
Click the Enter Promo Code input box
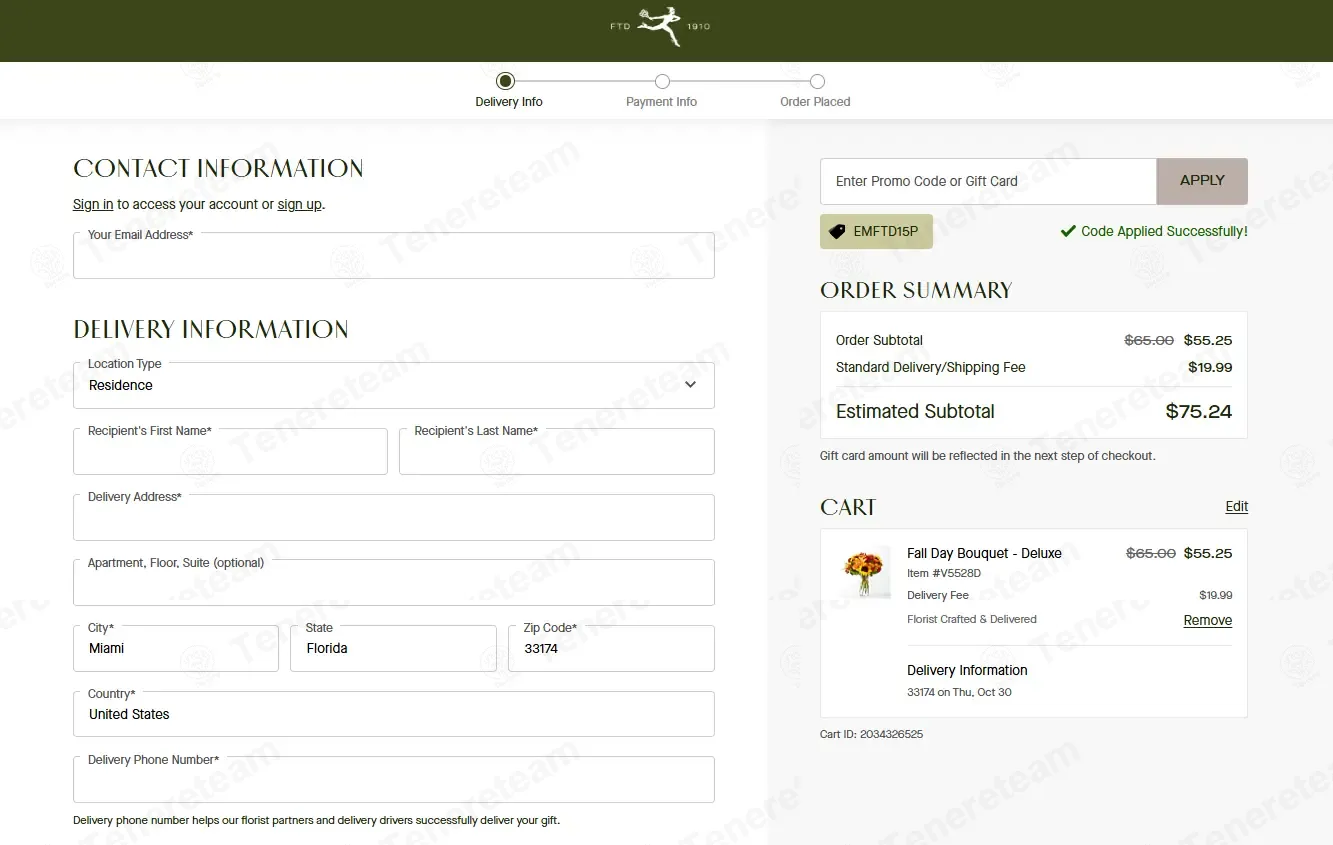(x=987, y=181)
